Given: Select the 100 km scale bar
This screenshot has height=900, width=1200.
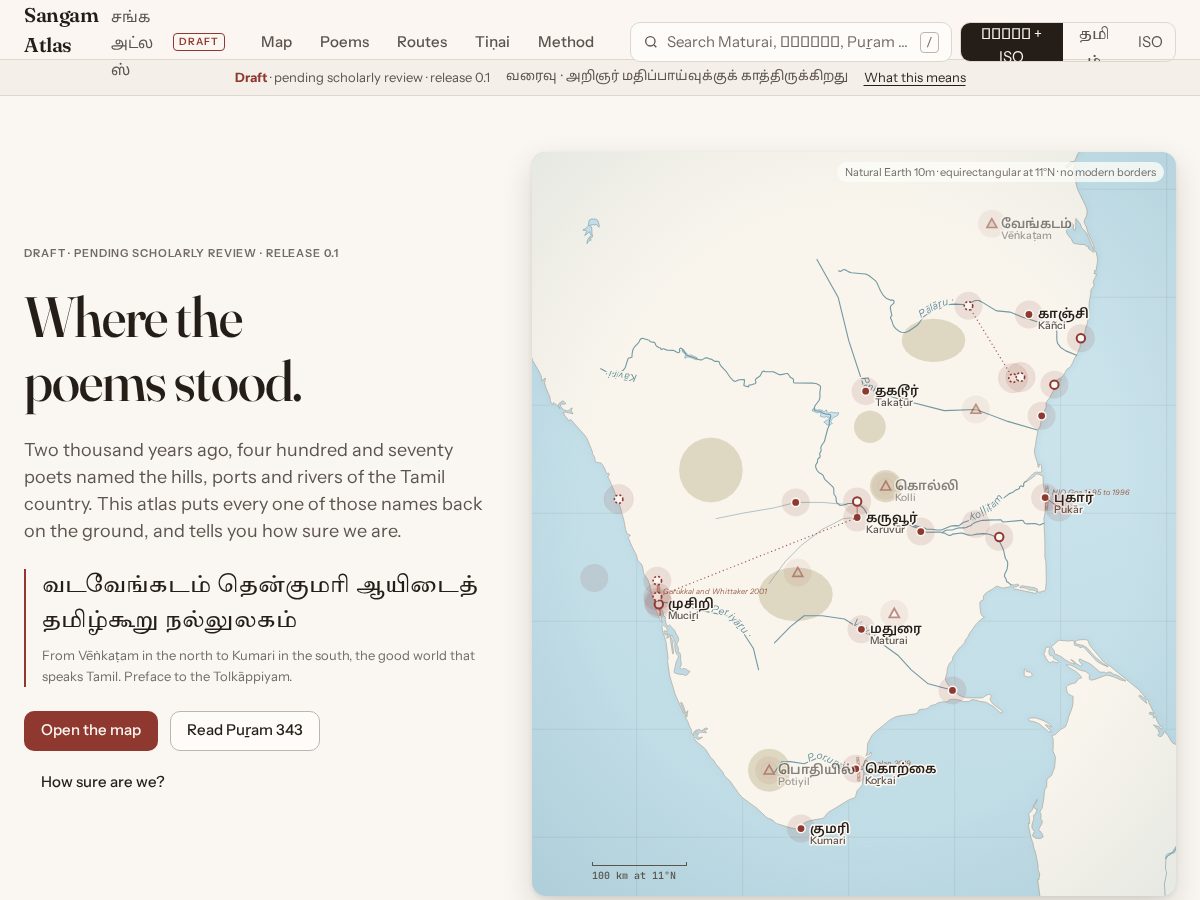Looking at the screenshot, I should click(639, 871).
